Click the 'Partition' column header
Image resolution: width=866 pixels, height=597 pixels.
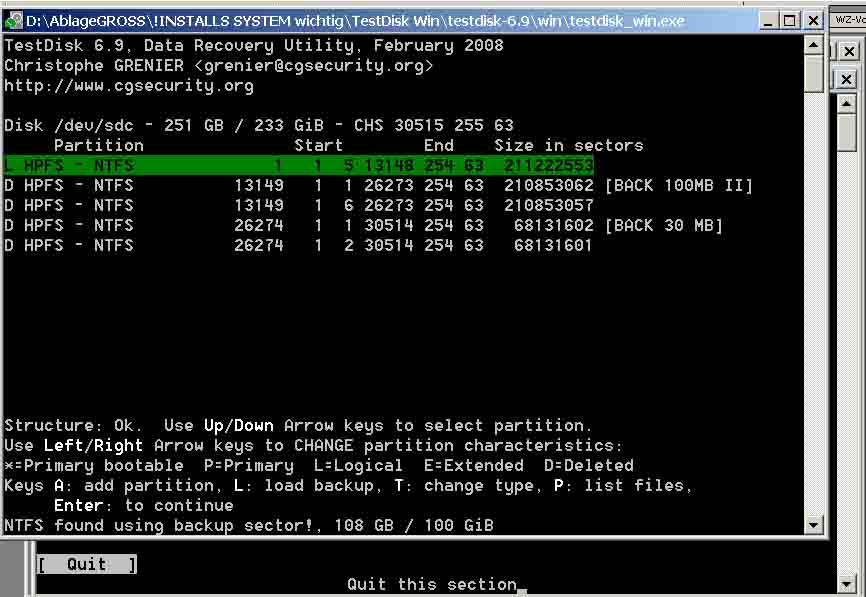(99, 145)
